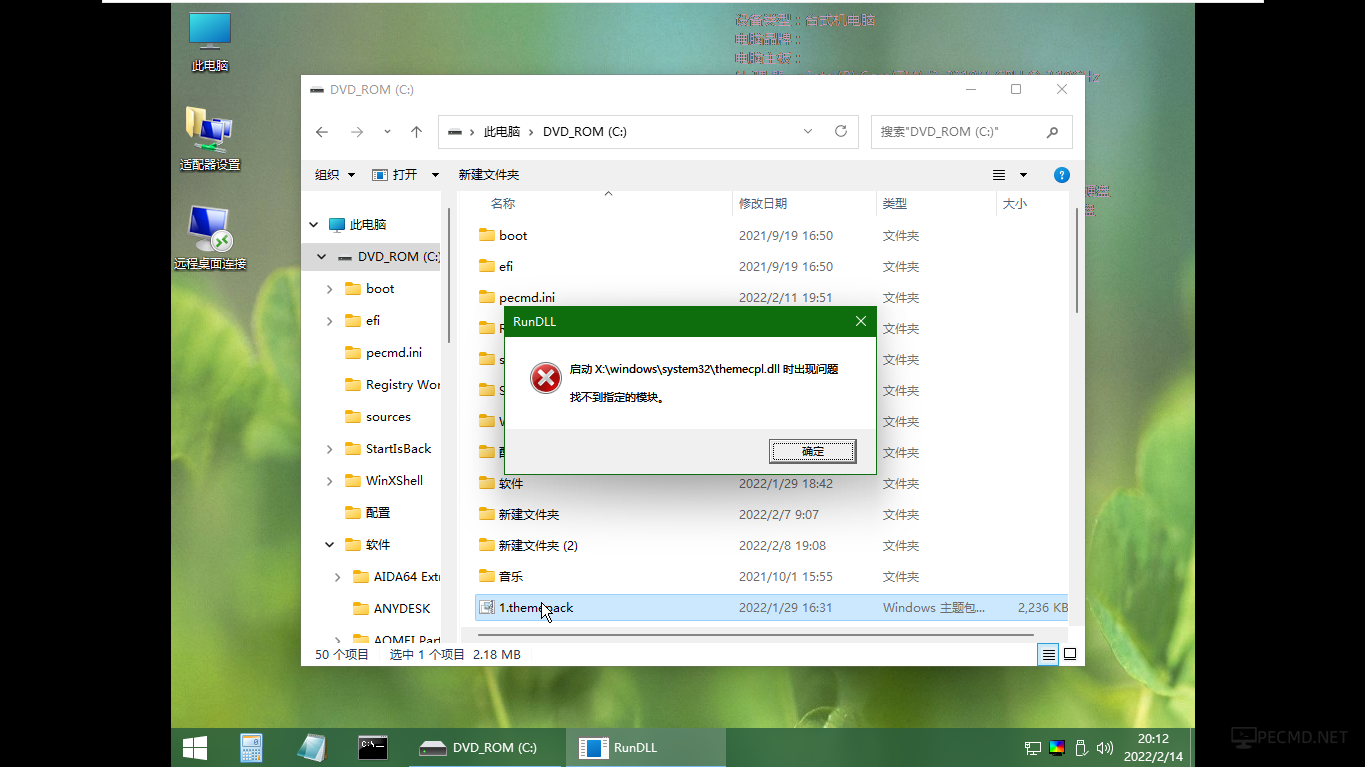This screenshot has height=767, width=1365.
Task: Switch to RunDLL taskbar button
Action: pyautogui.click(x=646, y=748)
